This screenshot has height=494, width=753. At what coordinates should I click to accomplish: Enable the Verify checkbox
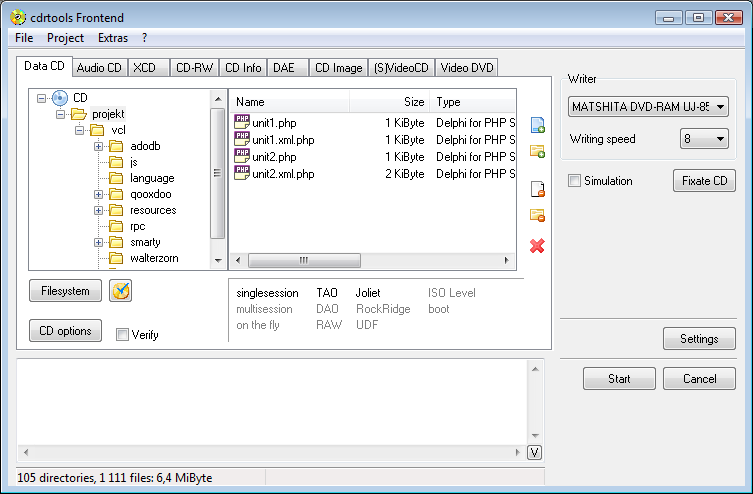coord(122,335)
